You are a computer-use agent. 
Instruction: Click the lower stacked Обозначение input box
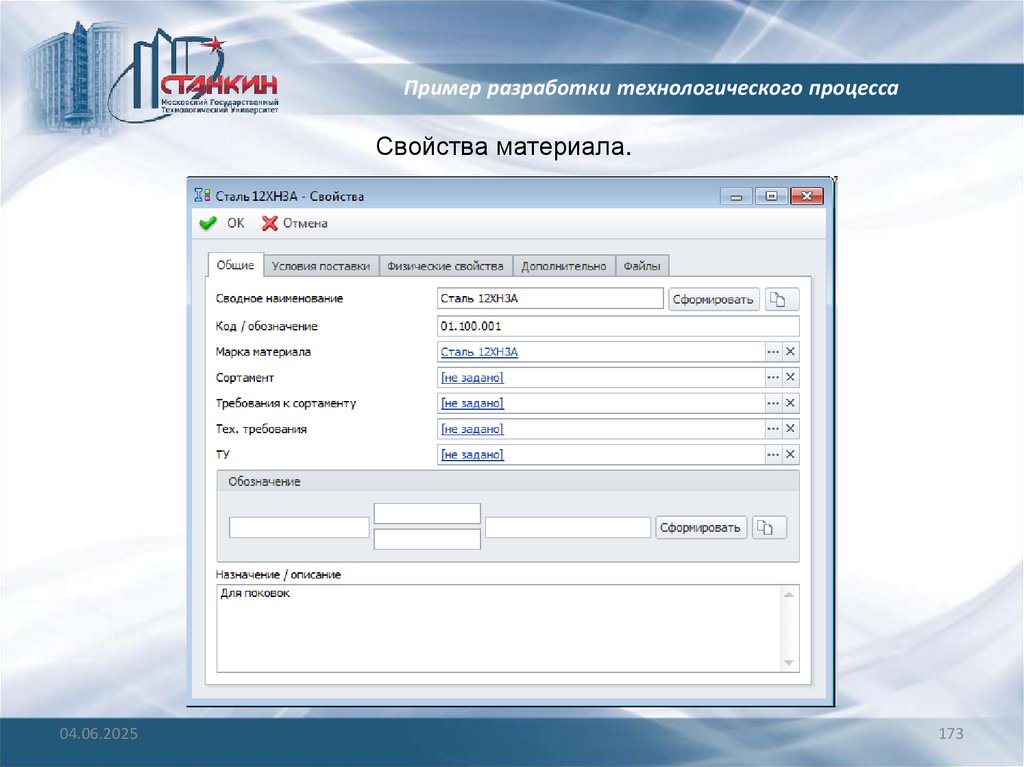[427, 539]
